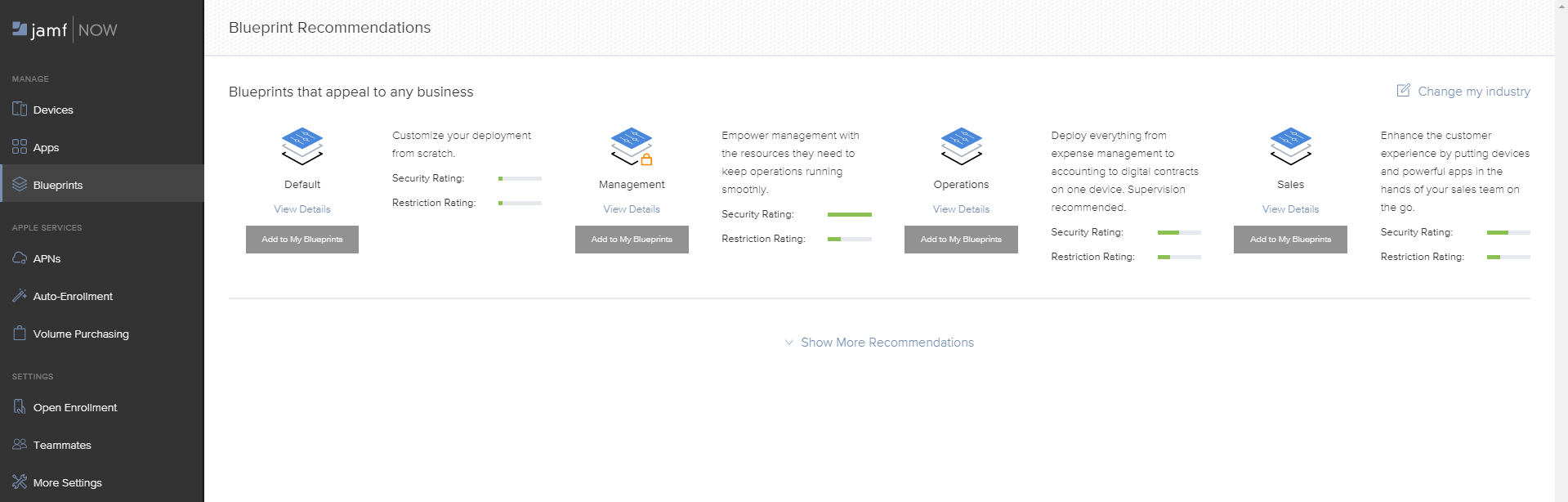The height and width of the screenshot is (502, 1568).
Task: Click the Jamf Now logo
Action: [65, 30]
